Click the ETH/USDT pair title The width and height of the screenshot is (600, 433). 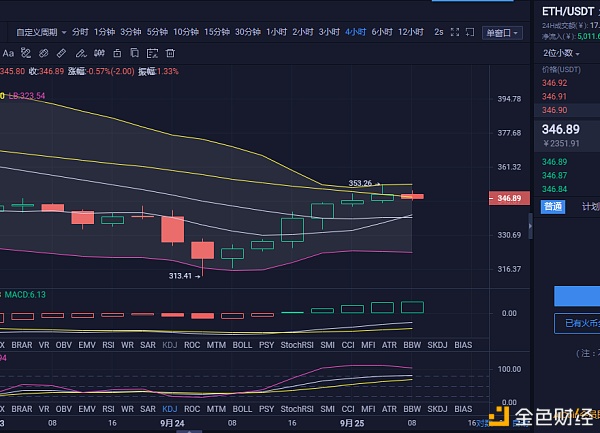pos(567,11)
